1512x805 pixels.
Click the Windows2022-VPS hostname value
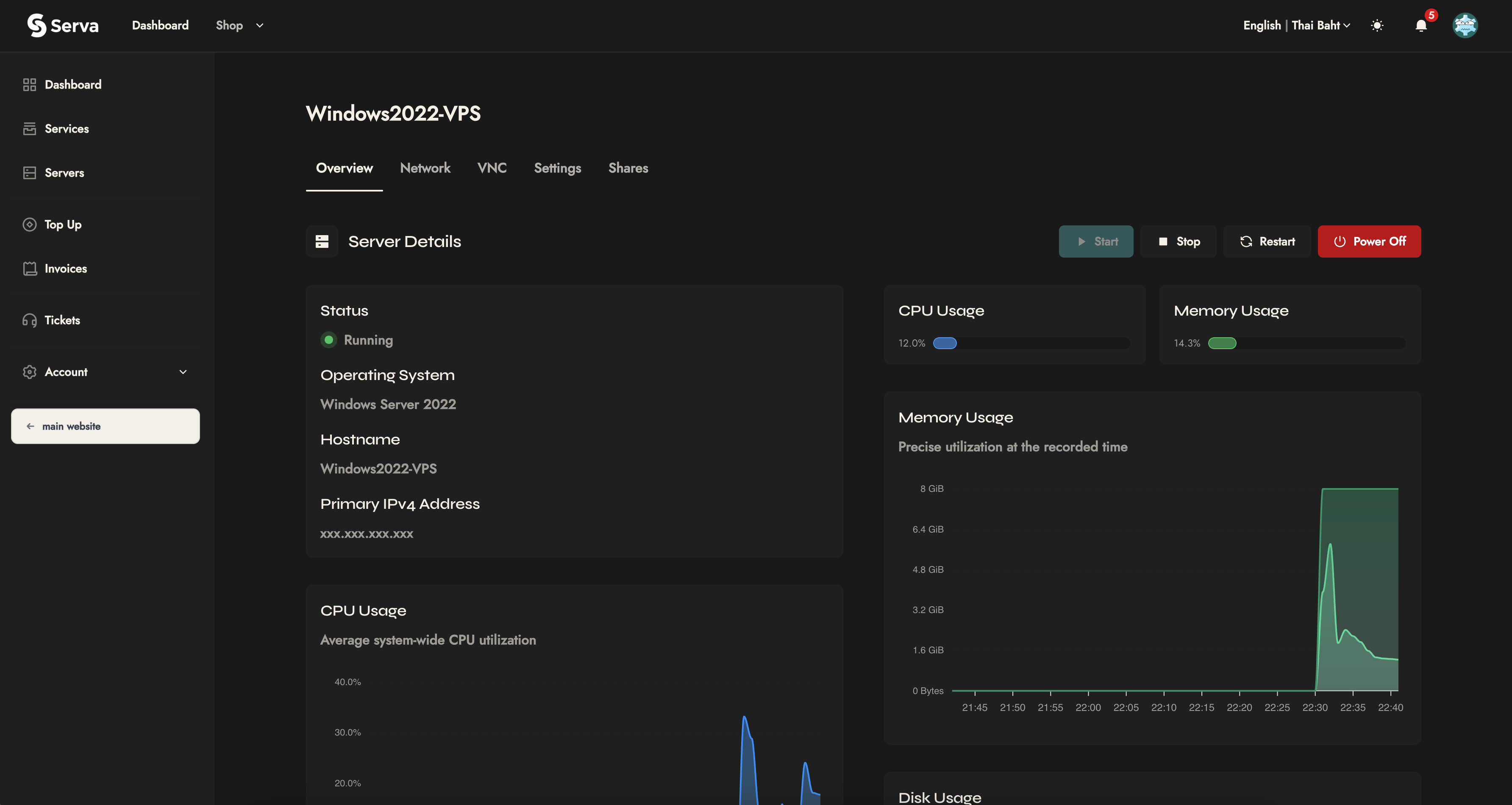click(x=378, y=468)
